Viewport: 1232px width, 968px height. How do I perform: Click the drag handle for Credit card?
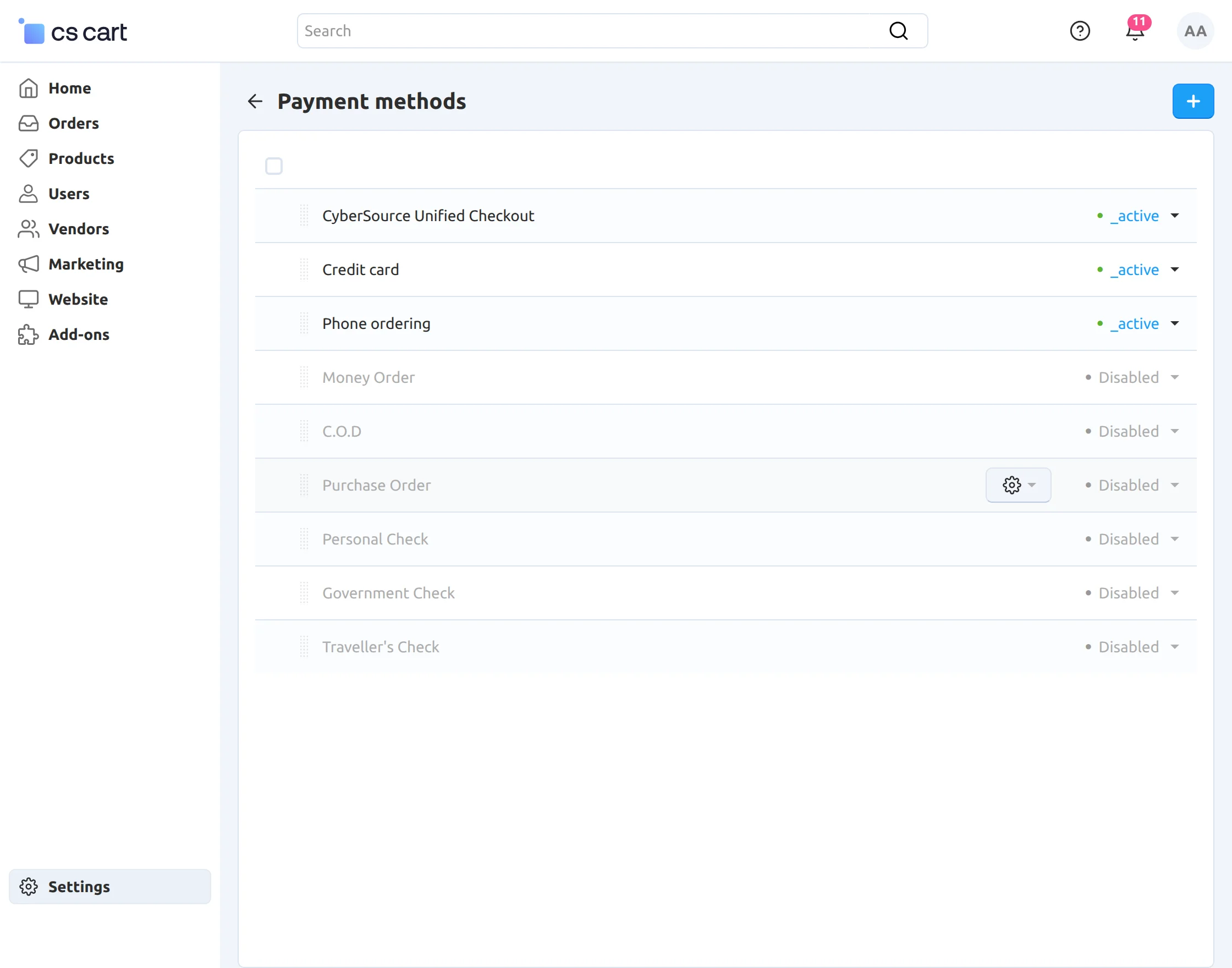click(x=304, y=269)
